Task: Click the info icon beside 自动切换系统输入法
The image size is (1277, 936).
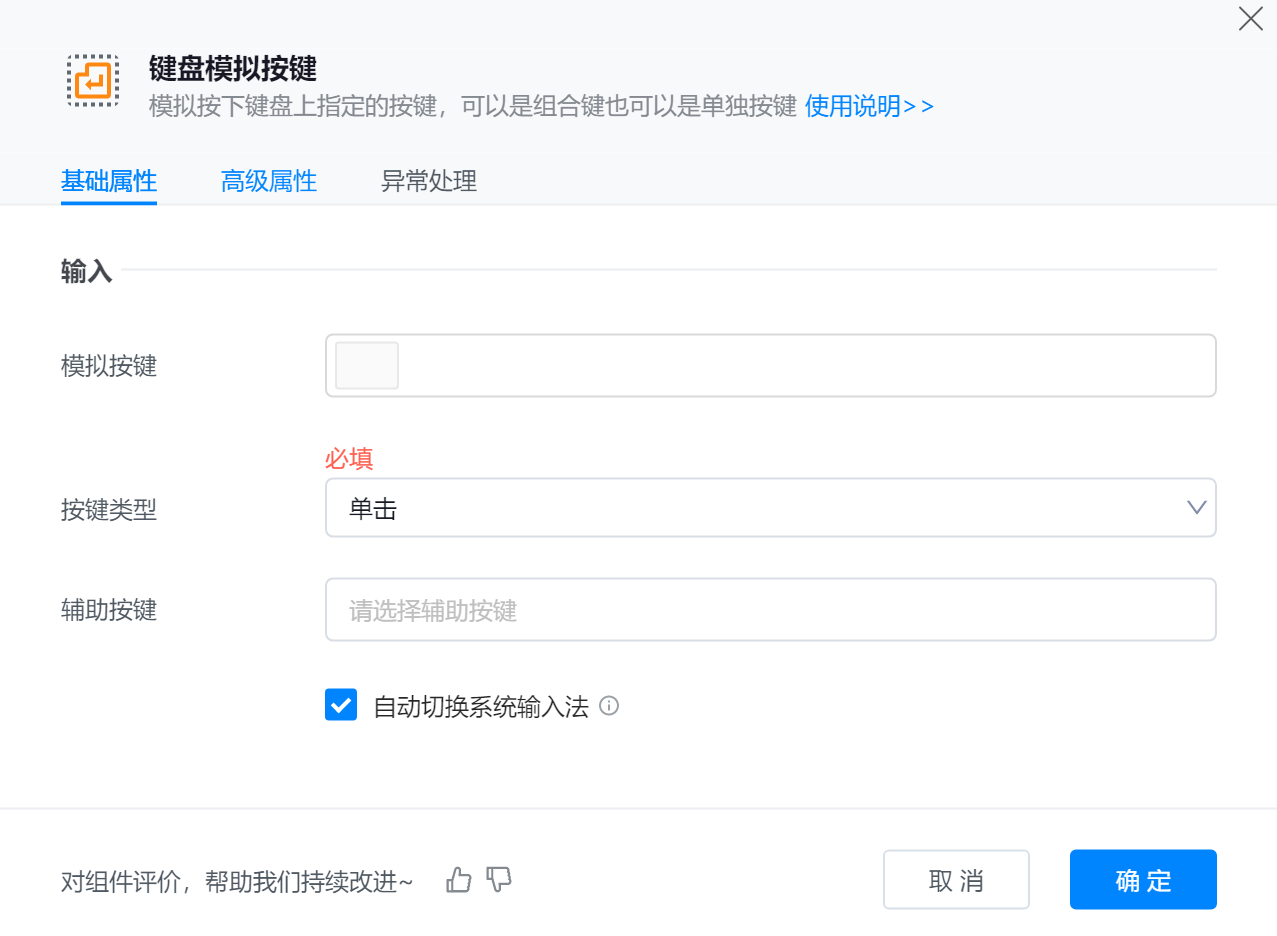Action: pyautogui.click(x=608, y=706)
